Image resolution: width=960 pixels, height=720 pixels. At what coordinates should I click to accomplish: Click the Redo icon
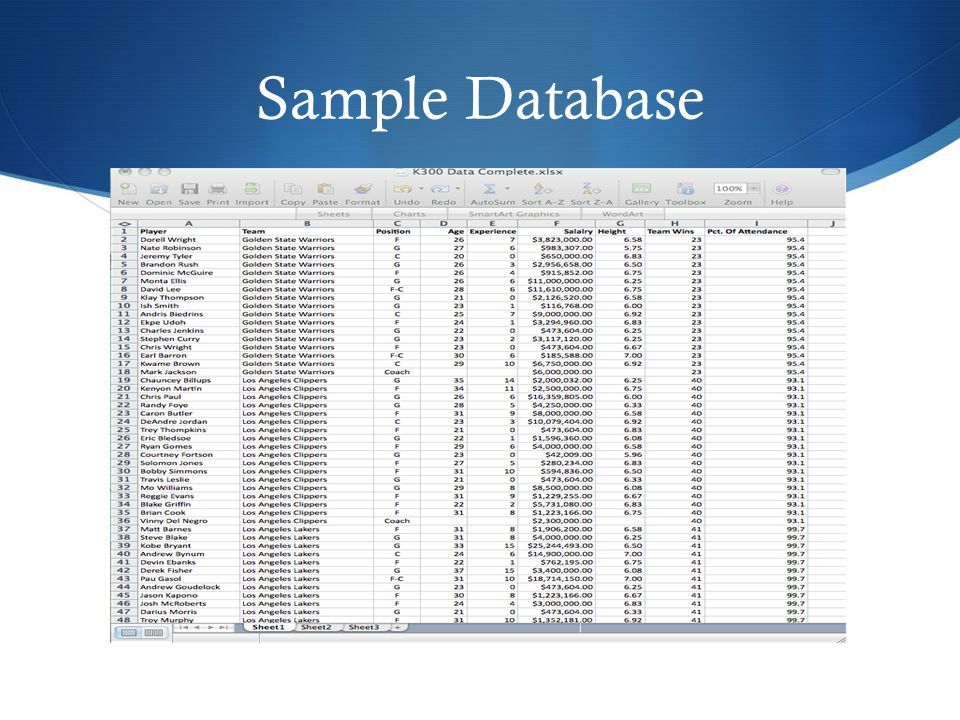pos(440,189)
